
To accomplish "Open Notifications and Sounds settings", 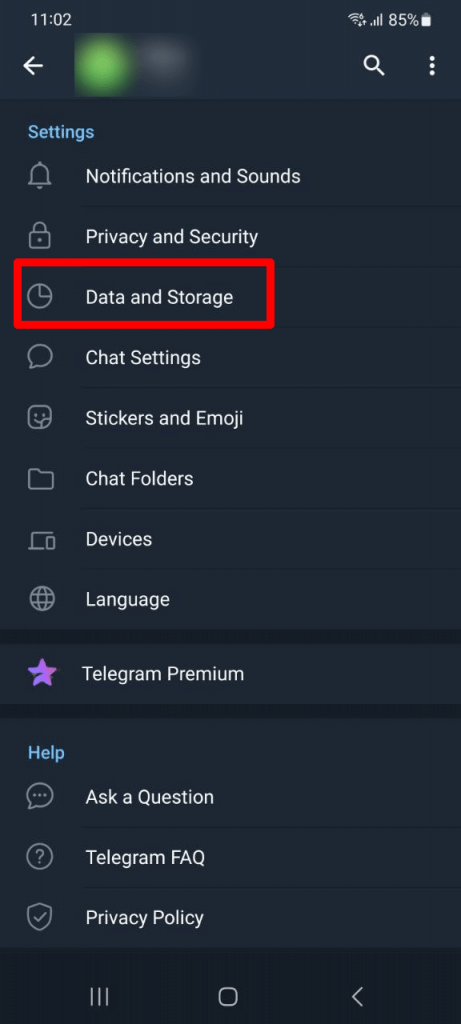I will click(x=230, y=176).
